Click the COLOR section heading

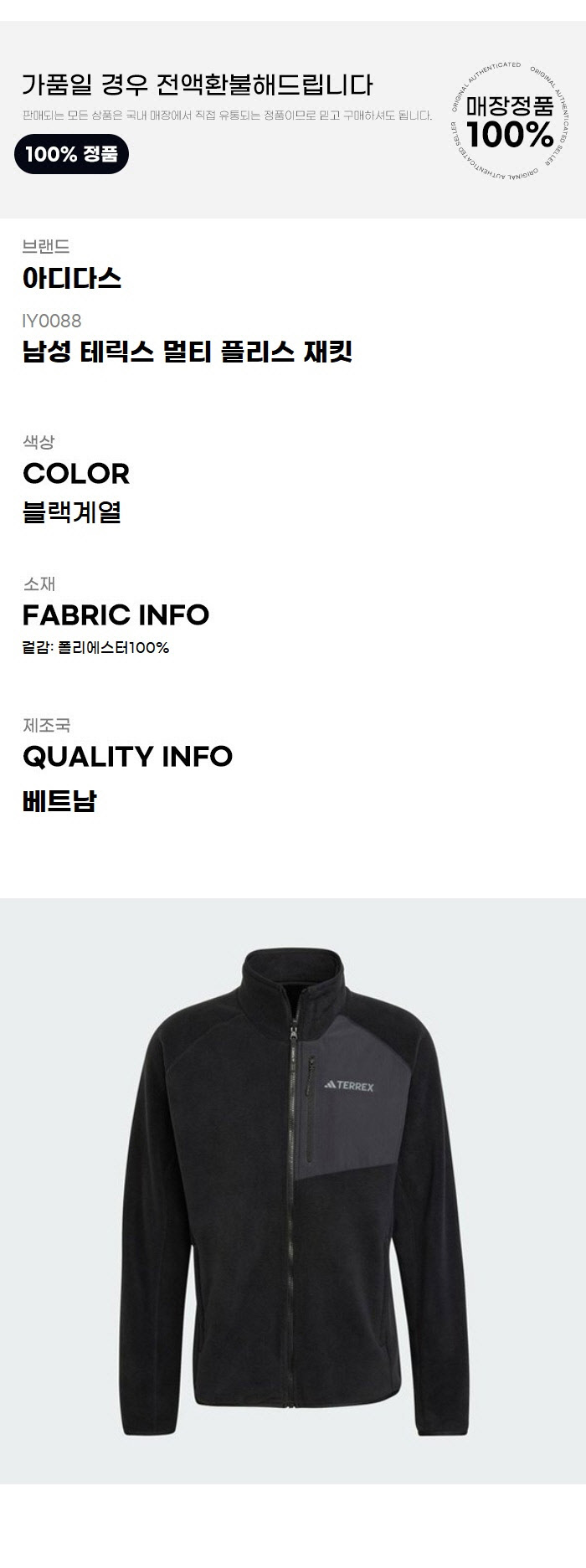76,474
